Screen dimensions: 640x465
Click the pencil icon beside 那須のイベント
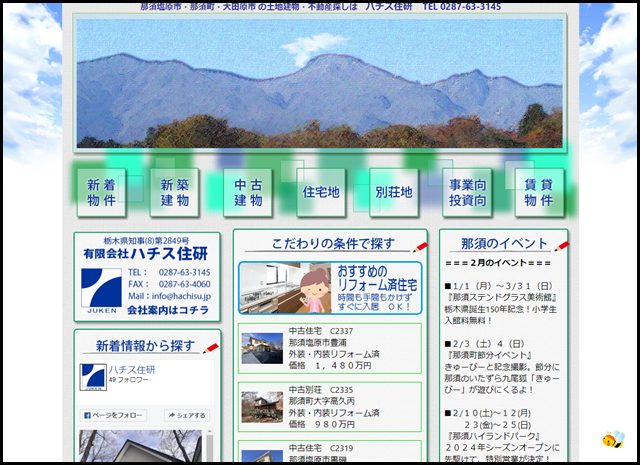(x=562, y=246)
